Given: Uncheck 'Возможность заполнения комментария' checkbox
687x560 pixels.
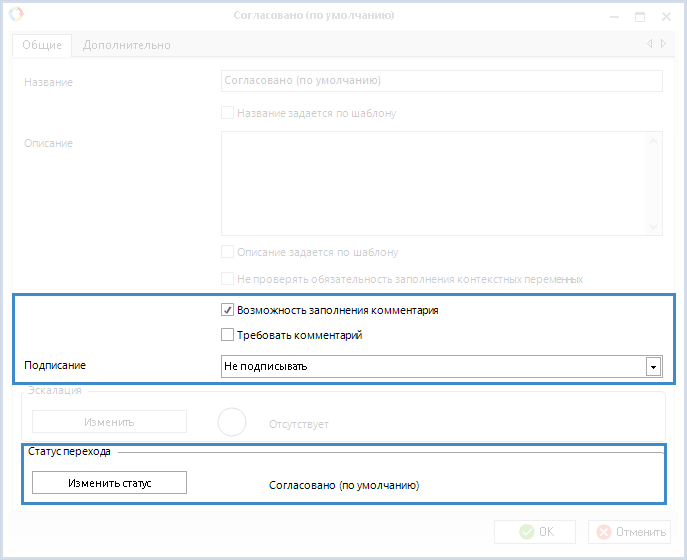Looking at the screenshot, I should pyautogui.click(x=228, y=310).
